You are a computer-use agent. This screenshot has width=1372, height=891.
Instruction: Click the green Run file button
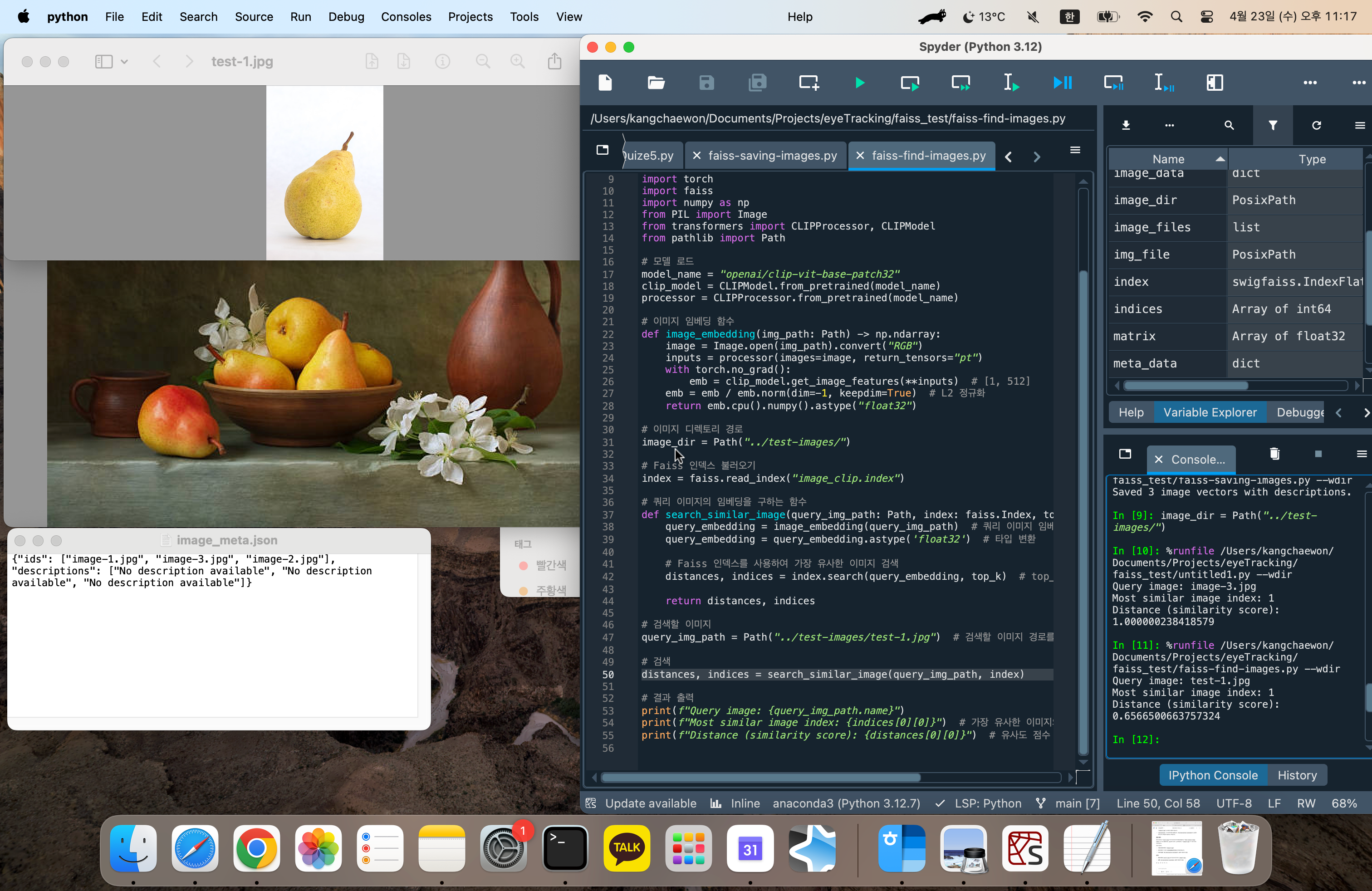859,83
